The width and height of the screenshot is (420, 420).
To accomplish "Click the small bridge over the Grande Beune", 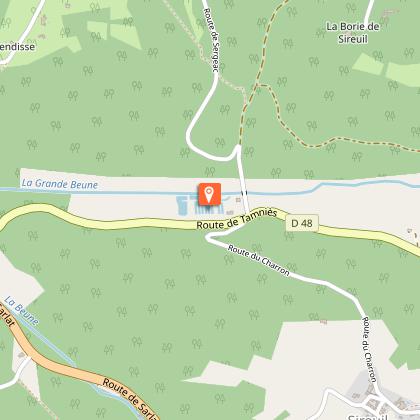I will 244,193.
